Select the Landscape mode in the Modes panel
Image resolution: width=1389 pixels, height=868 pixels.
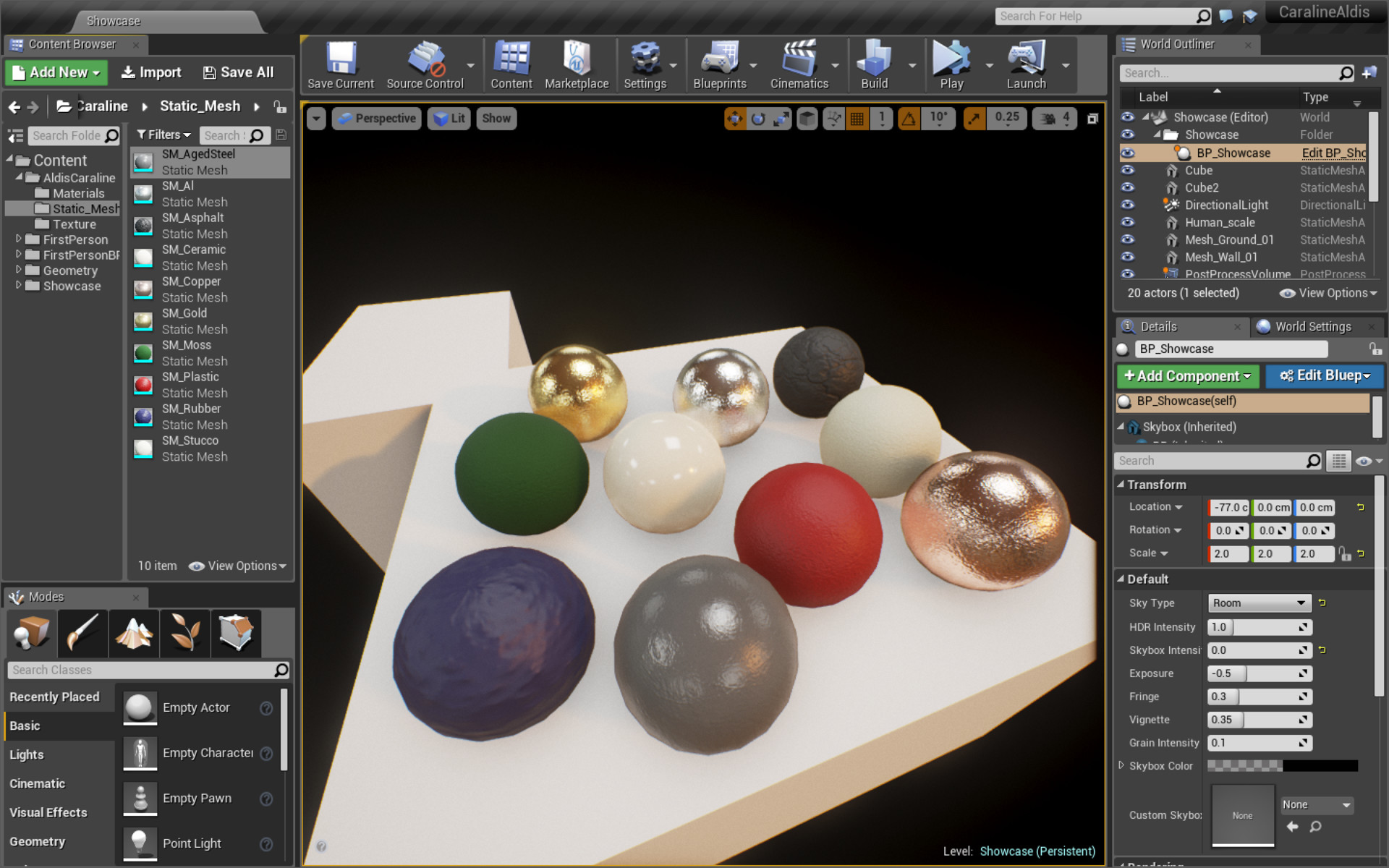[134, 633]
